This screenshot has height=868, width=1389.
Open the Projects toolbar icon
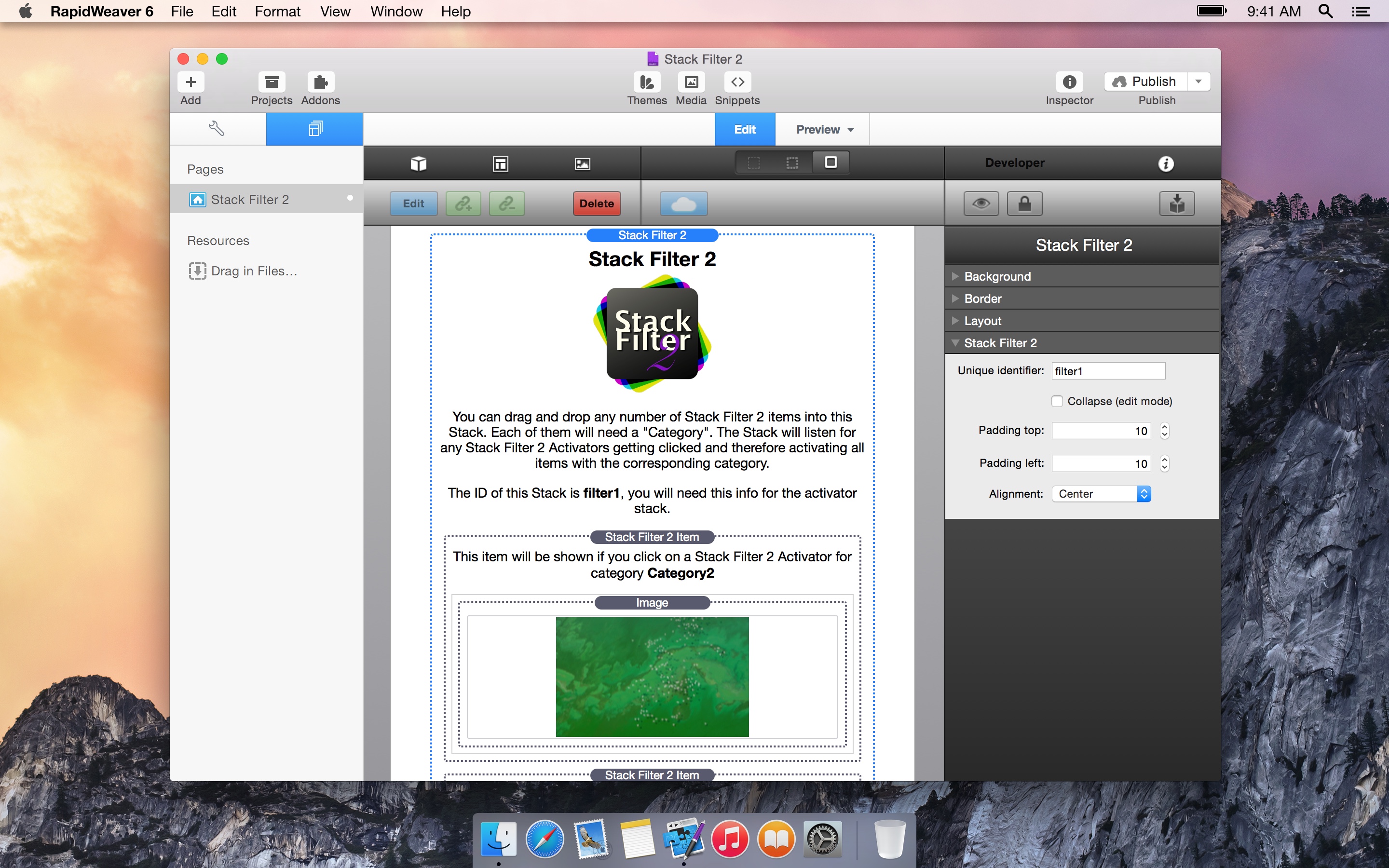tap(272, 82)
